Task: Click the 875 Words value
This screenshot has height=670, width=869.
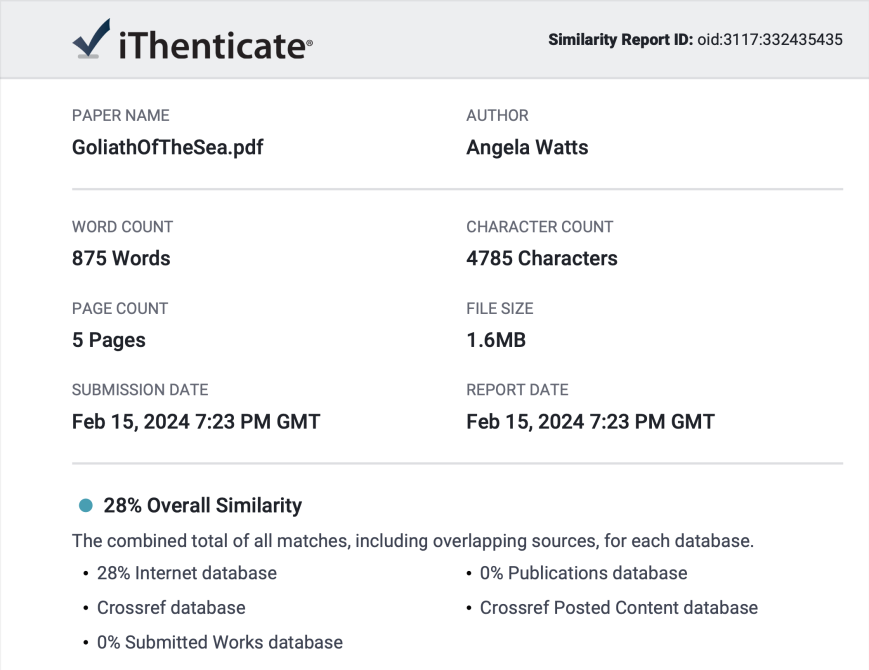Action: click(121, 258)
